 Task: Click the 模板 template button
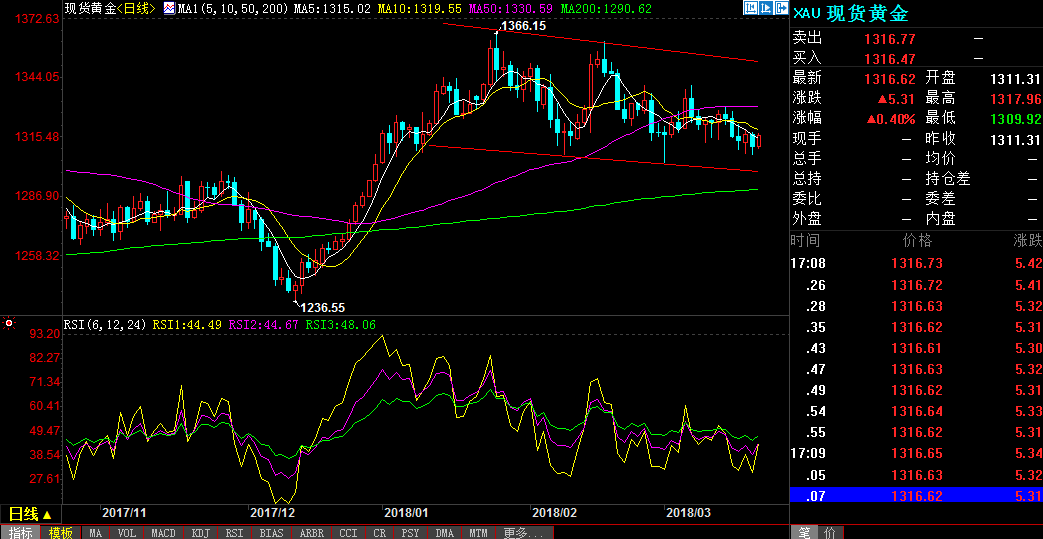61,533
